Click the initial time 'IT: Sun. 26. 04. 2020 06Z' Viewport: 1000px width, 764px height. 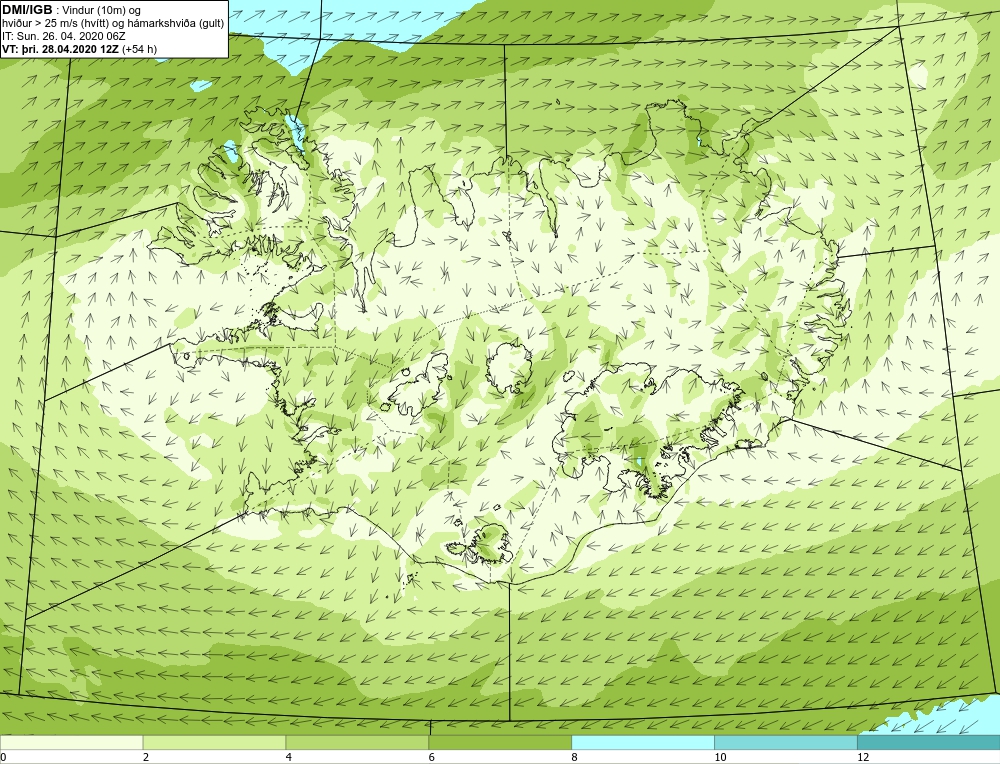[64, 36]
